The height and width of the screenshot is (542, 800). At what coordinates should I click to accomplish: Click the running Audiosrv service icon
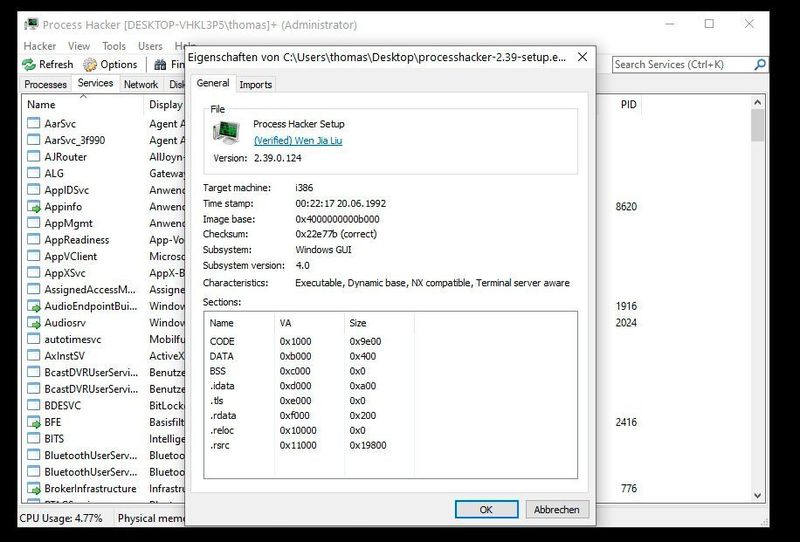coord(34,323)
